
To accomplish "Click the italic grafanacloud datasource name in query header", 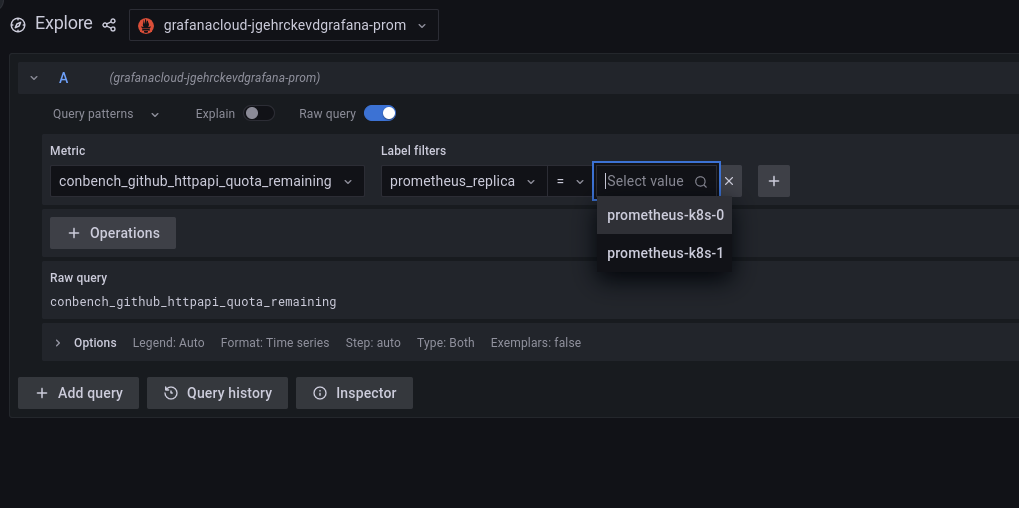I will coord(215,78).
